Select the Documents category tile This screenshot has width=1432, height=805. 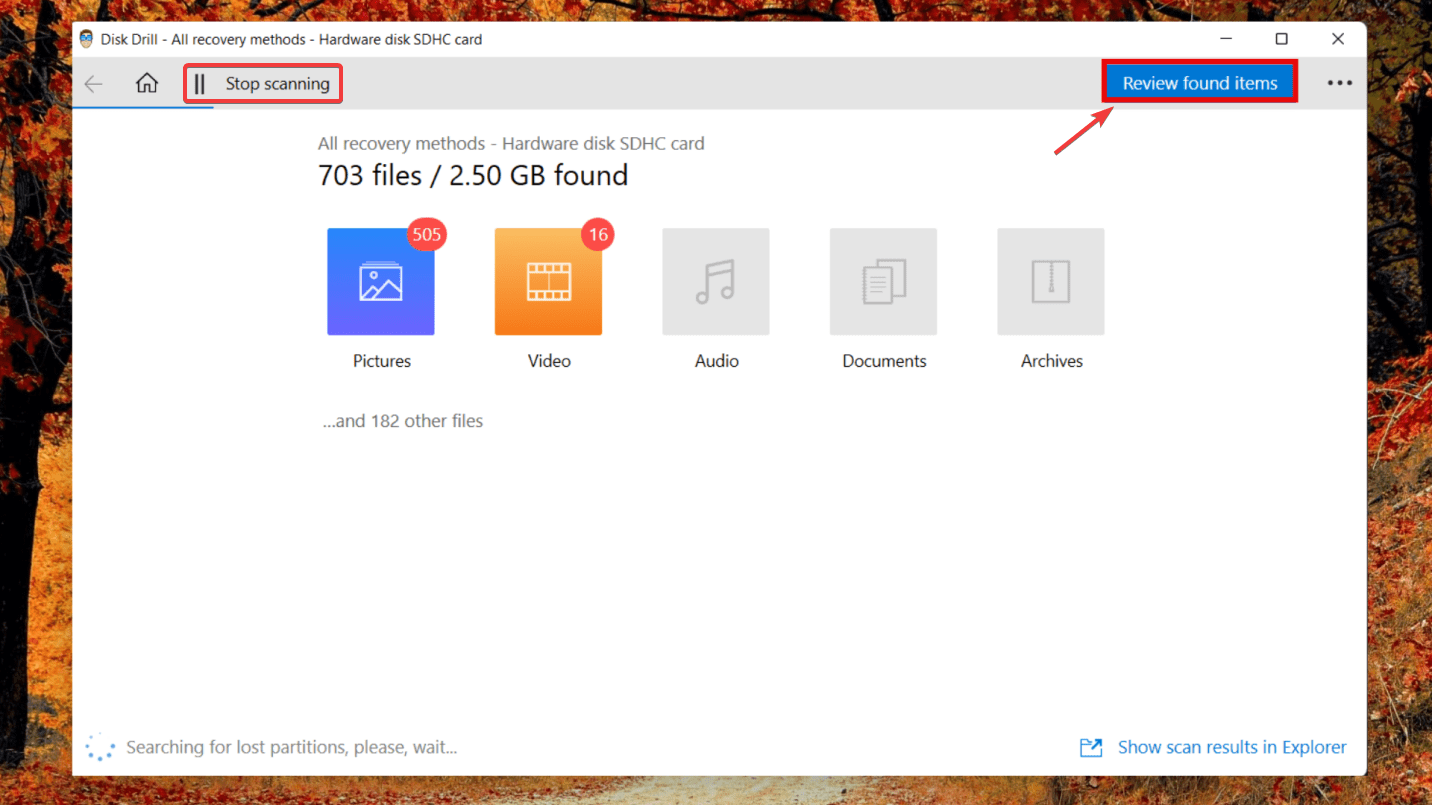883,282
